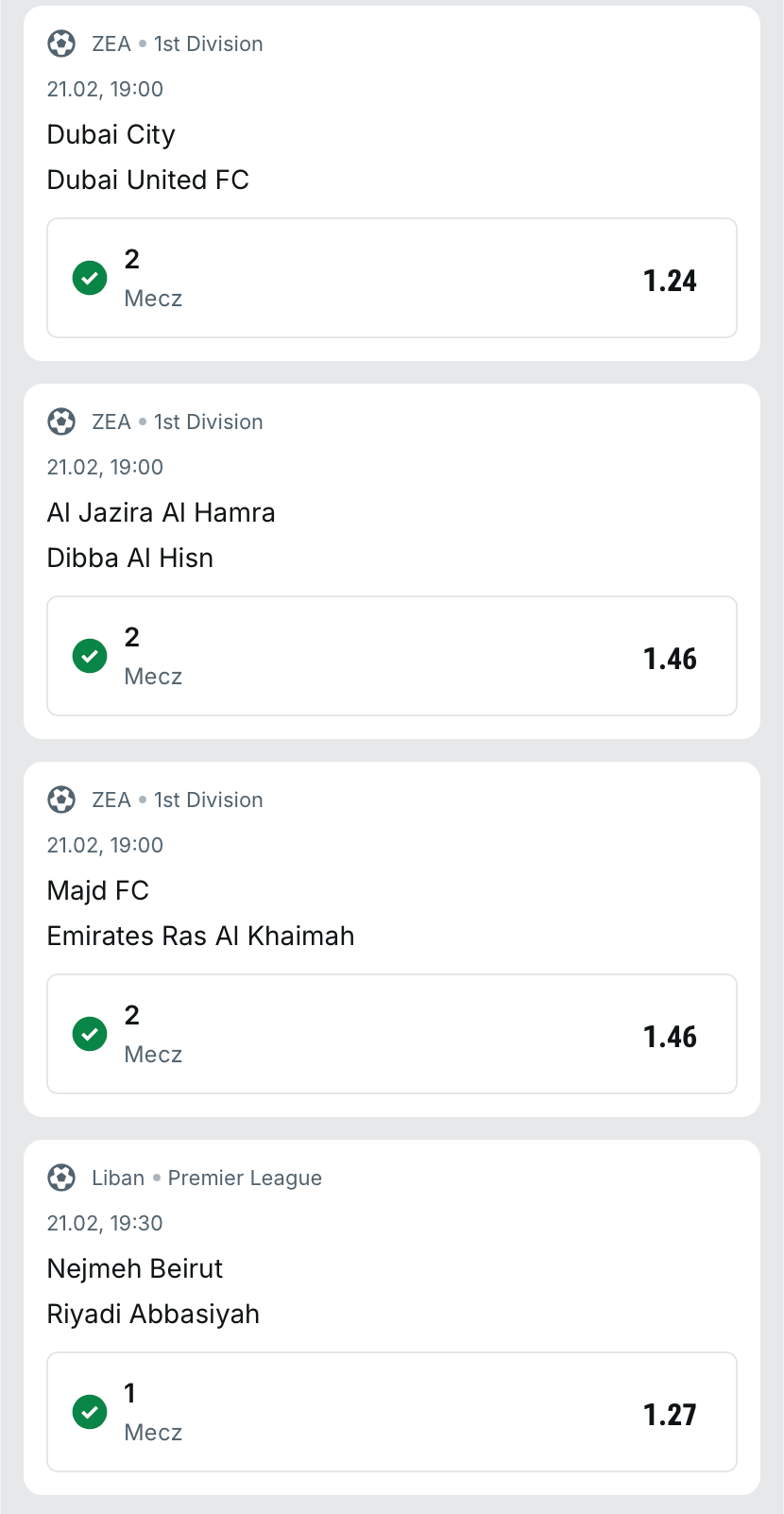Viewport: 784px width, 1514px height.
Task: Click soccer ball icon for Nejmeh Beirut match
Action: click(x=61, y=1178)
